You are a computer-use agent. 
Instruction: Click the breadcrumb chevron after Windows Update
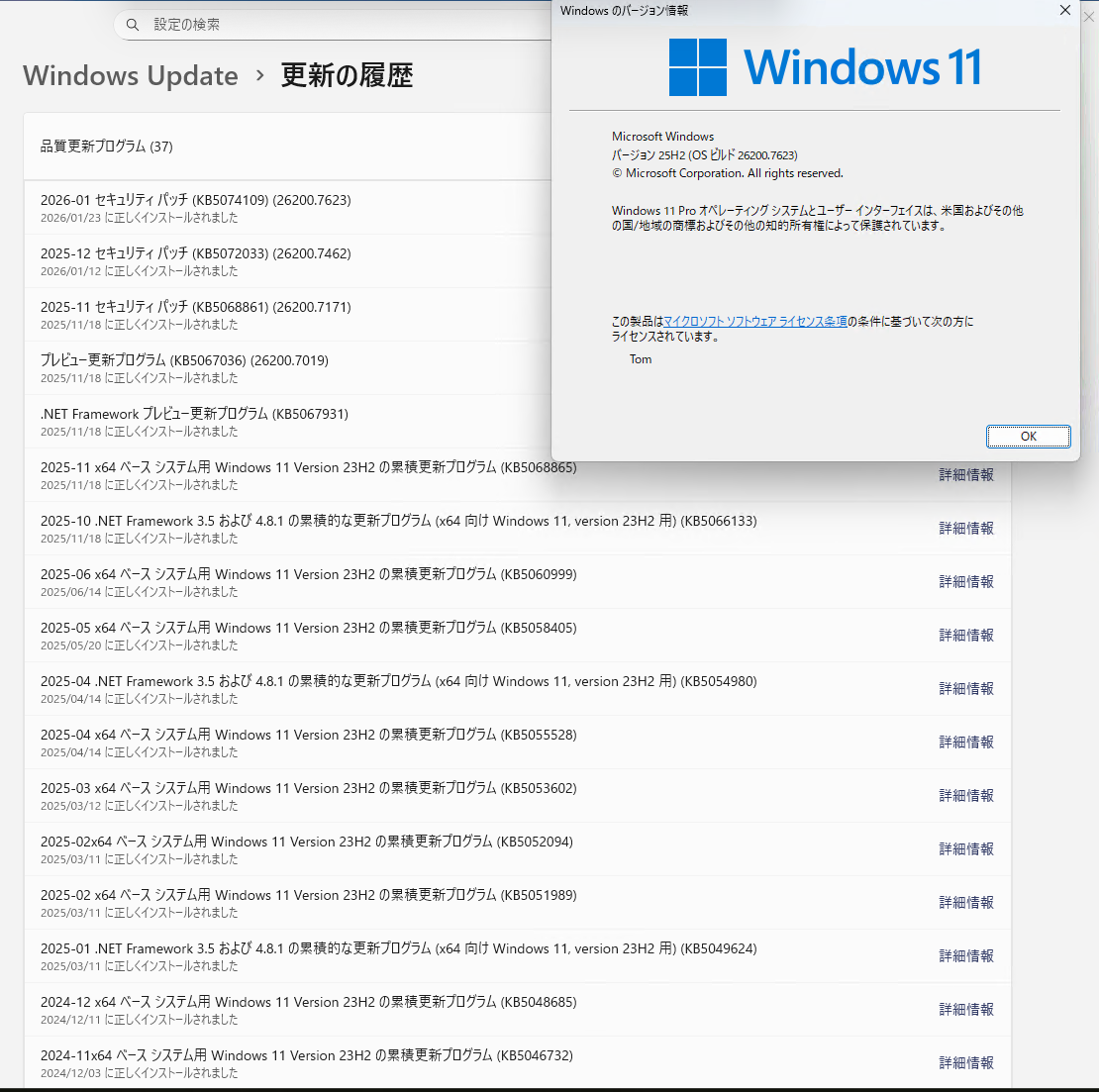click(260, 75)
